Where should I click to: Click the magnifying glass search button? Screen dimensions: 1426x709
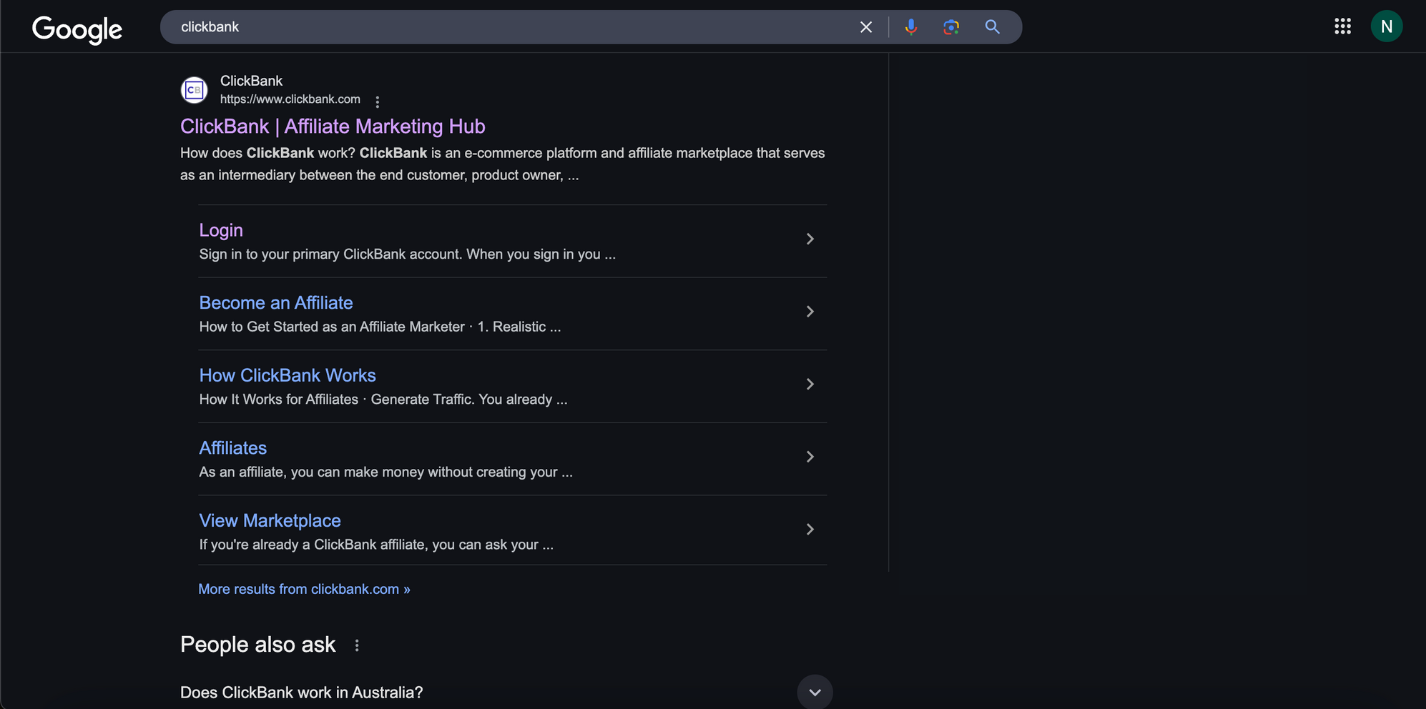coord(992,27)
